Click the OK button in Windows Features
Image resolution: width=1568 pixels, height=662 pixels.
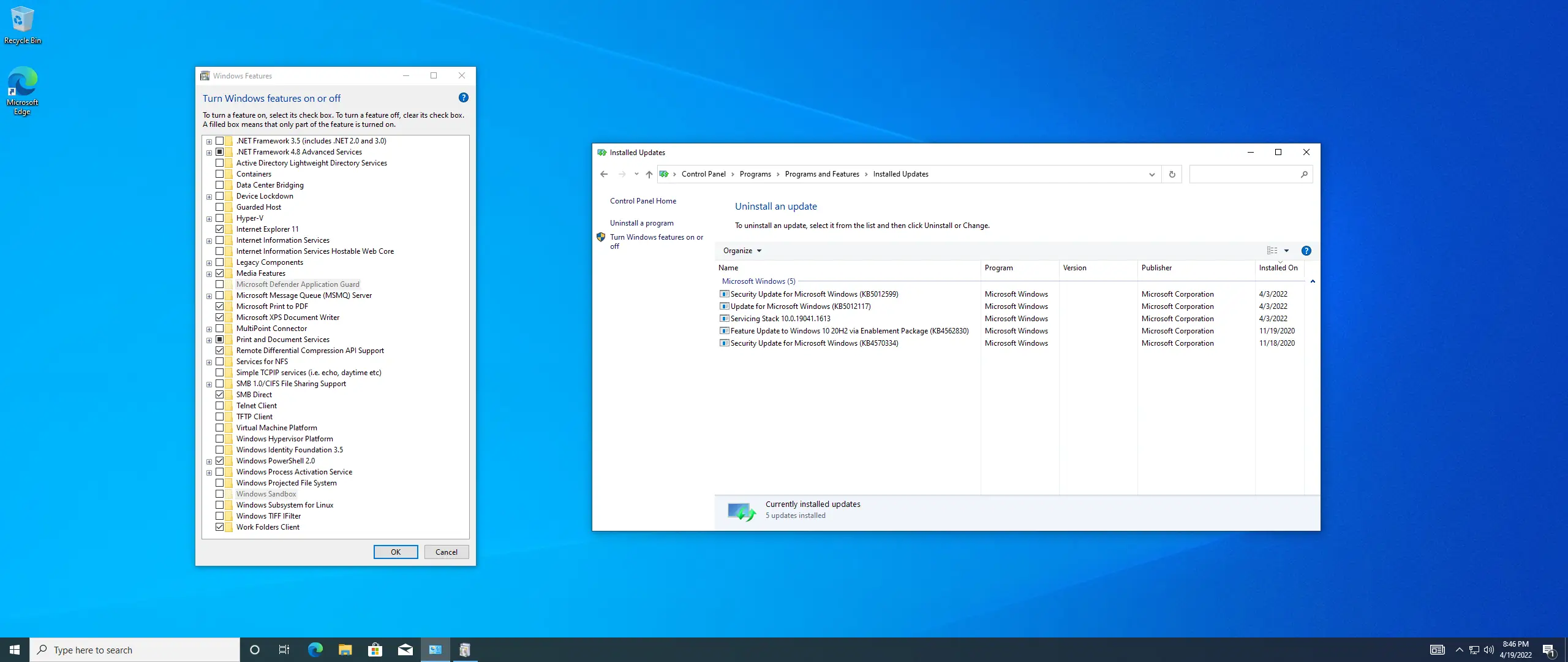coord(396,552)
